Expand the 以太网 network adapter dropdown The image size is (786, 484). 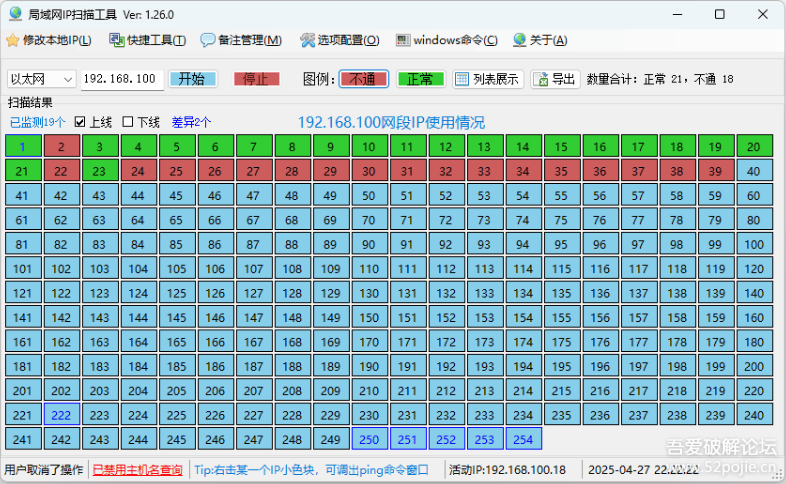pos(67,79)
